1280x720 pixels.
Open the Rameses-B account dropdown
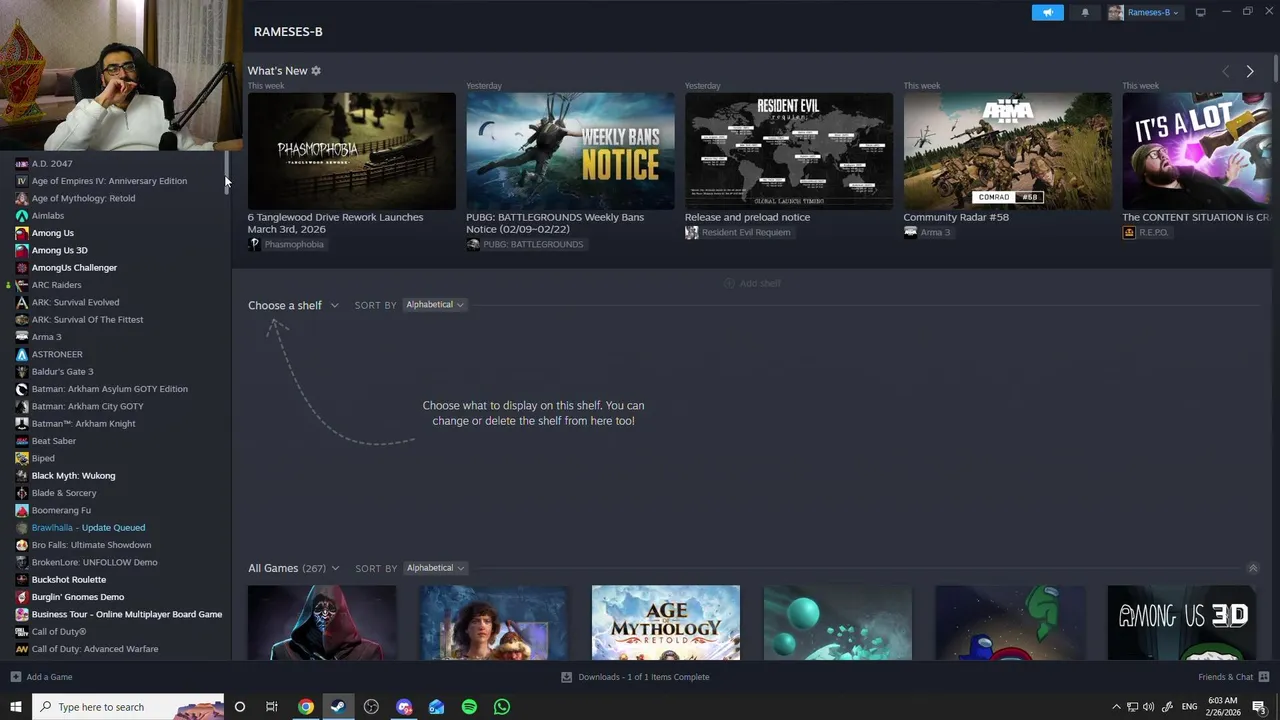pos(1144,12)
